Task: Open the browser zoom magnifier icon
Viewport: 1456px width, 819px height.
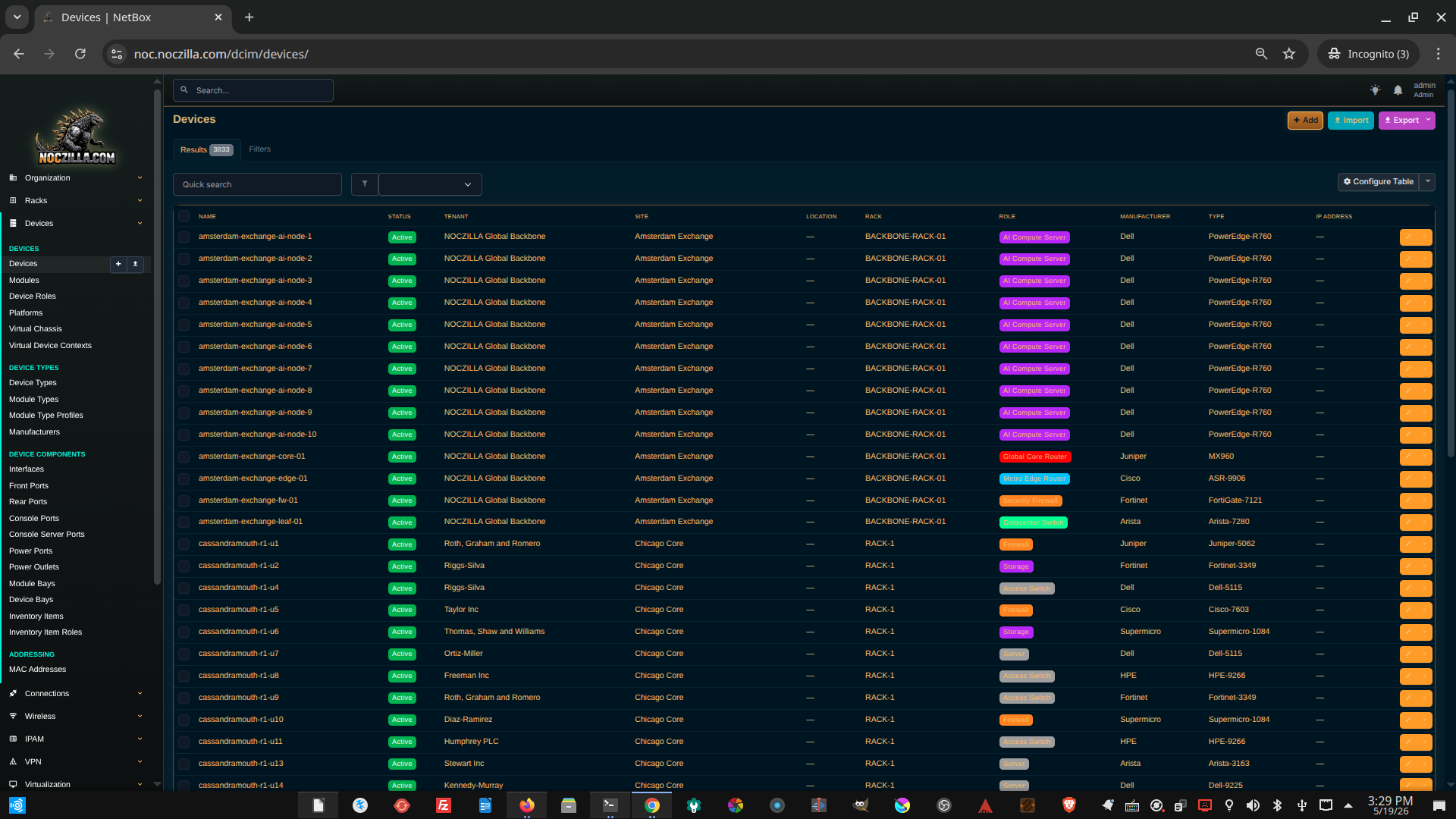Action: click(x=1261, y=54)
